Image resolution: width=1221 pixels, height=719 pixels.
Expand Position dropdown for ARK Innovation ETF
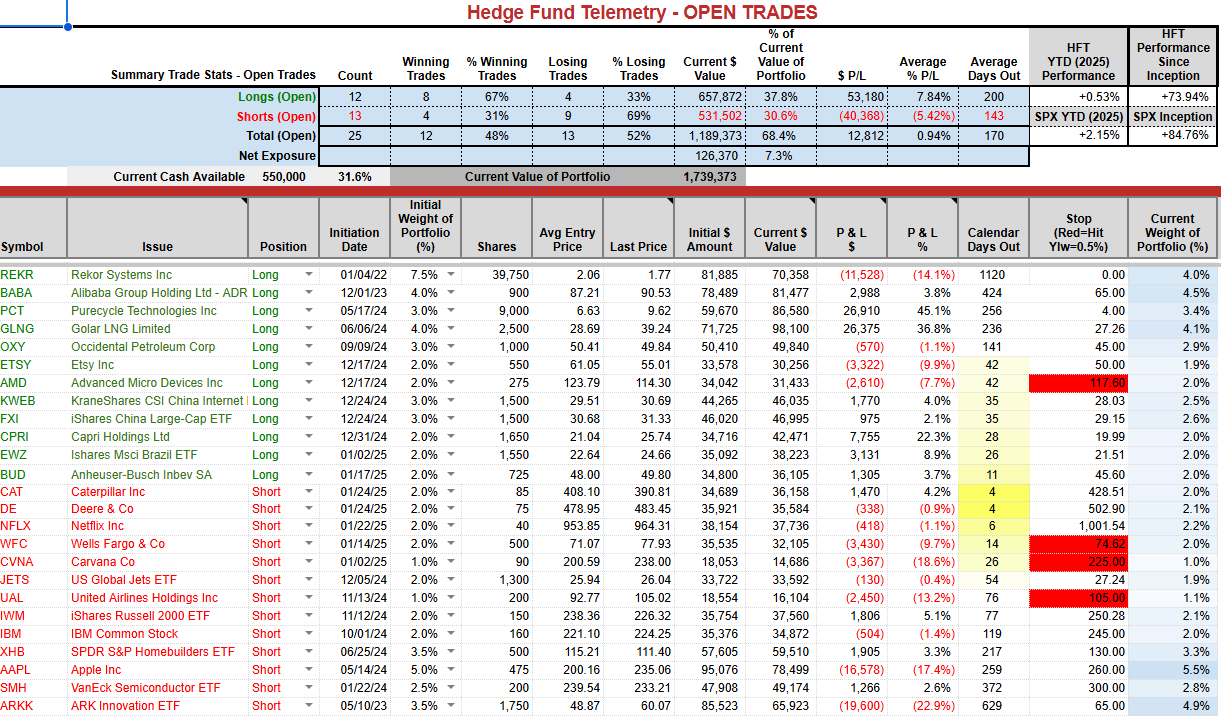[x=309, y=706]
